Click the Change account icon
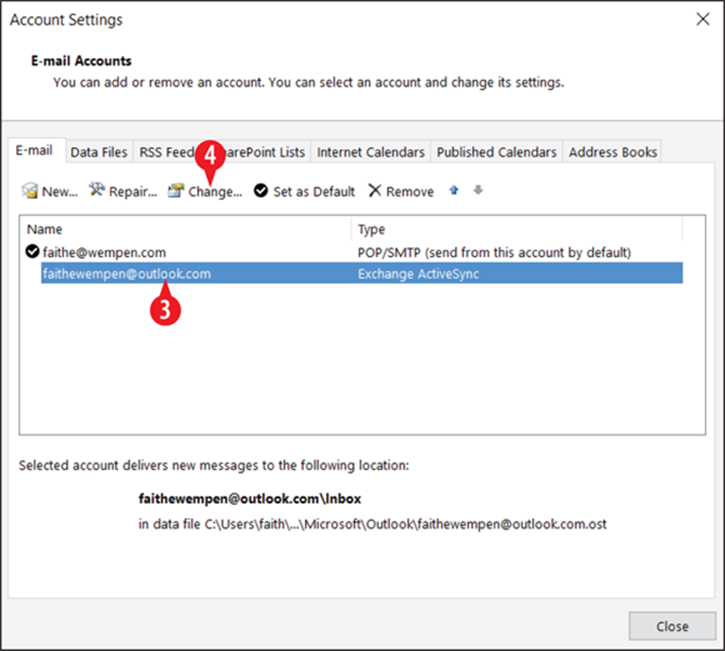This screenshot has width=725, height=651. pos(176,190)
